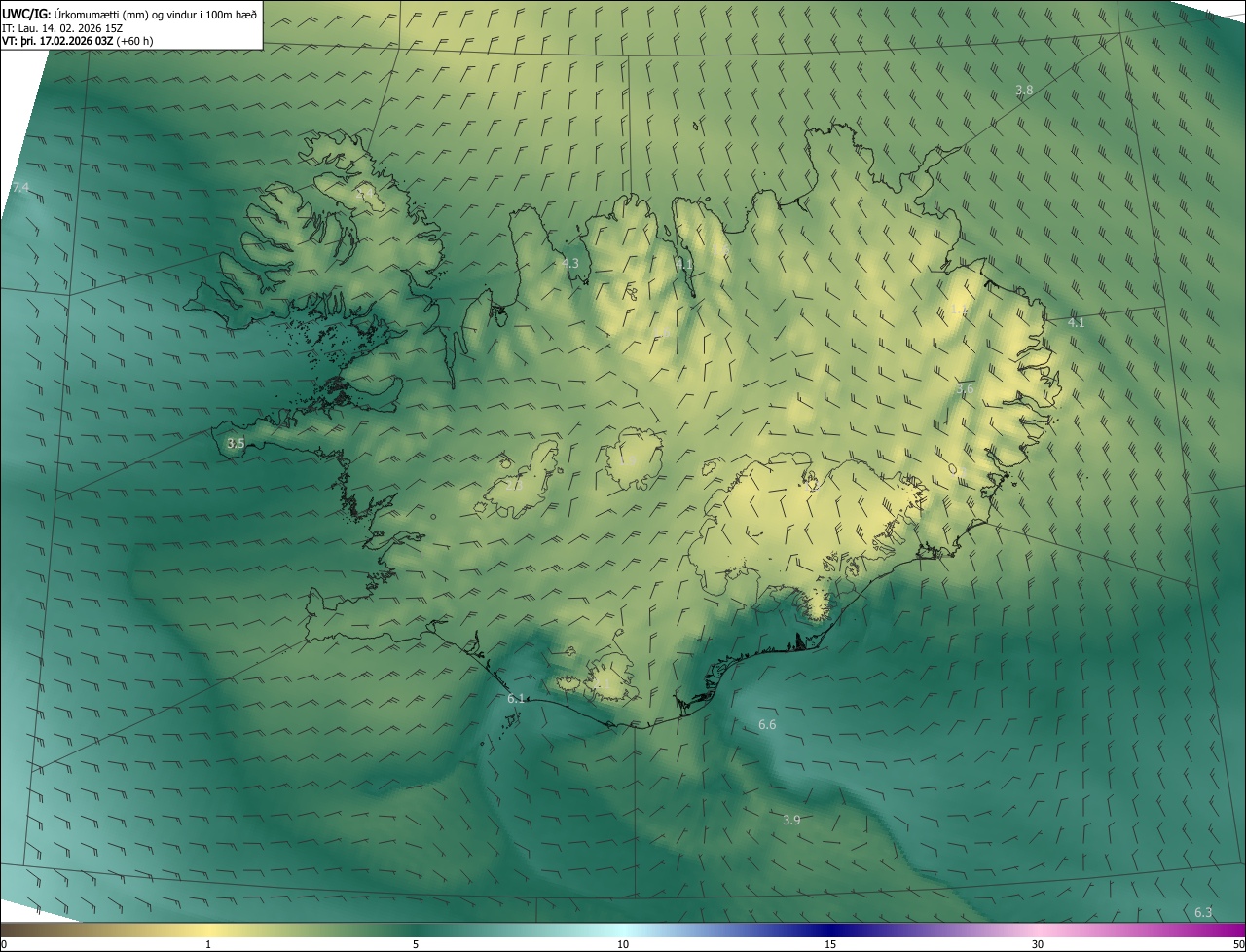
Task: Click the 3.8 value label on the map
Action: 1024,90
